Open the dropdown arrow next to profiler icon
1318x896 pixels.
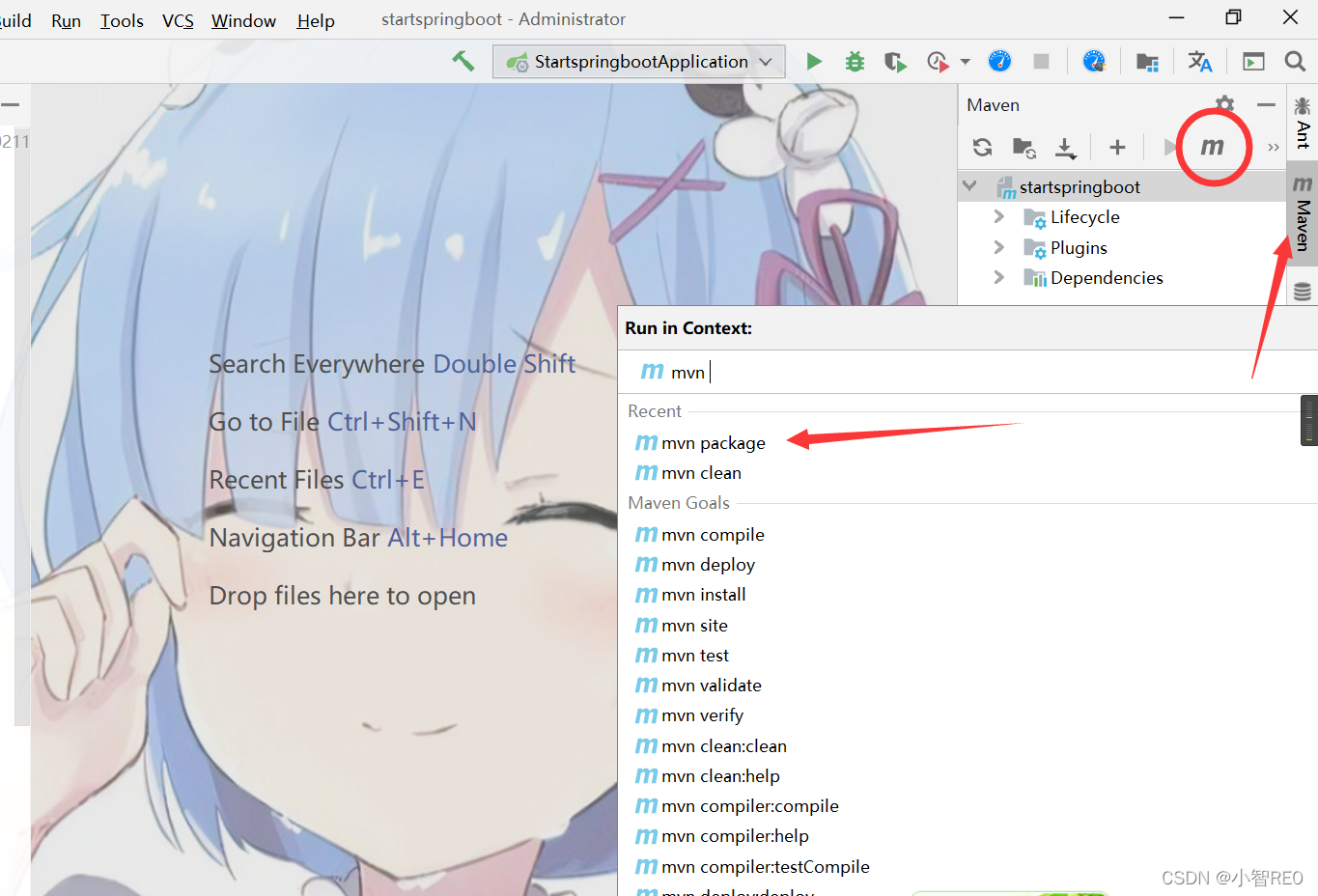tap(965, 62)
